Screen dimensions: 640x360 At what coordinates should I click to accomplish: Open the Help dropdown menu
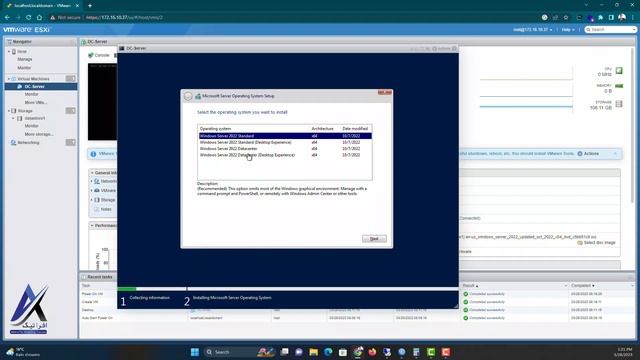568,30
